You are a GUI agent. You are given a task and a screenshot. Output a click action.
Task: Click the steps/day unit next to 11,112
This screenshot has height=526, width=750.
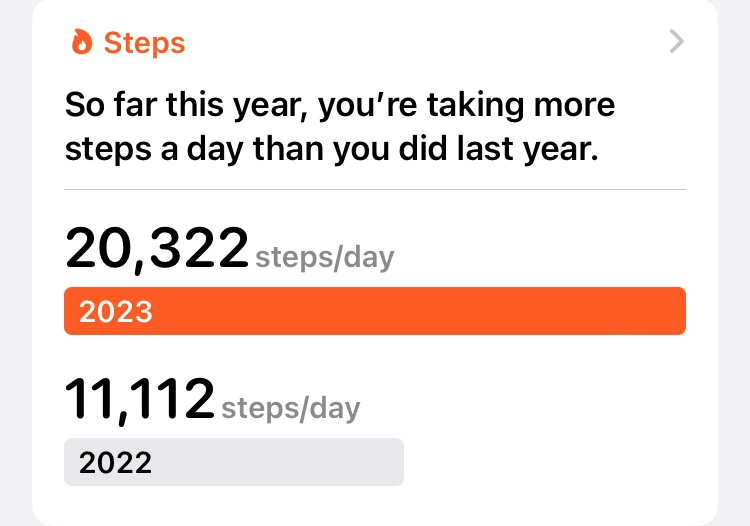point(290,408)
